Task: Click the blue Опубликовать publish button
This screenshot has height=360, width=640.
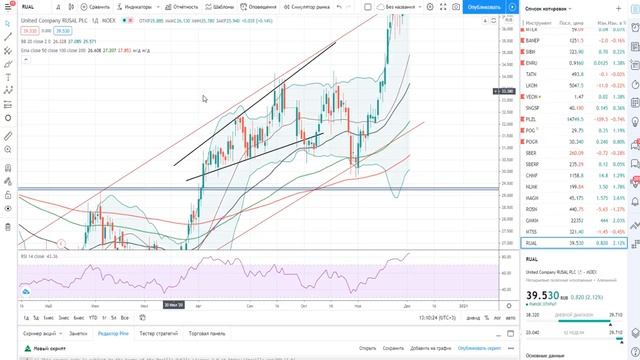Action: [x=484, y=7]
